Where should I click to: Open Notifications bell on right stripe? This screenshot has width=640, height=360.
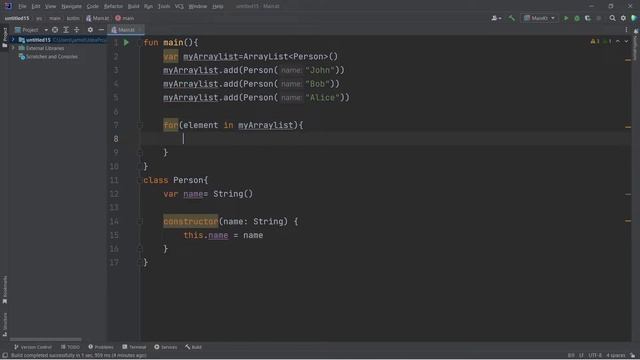pyautogui.click(x=636, y=31)
